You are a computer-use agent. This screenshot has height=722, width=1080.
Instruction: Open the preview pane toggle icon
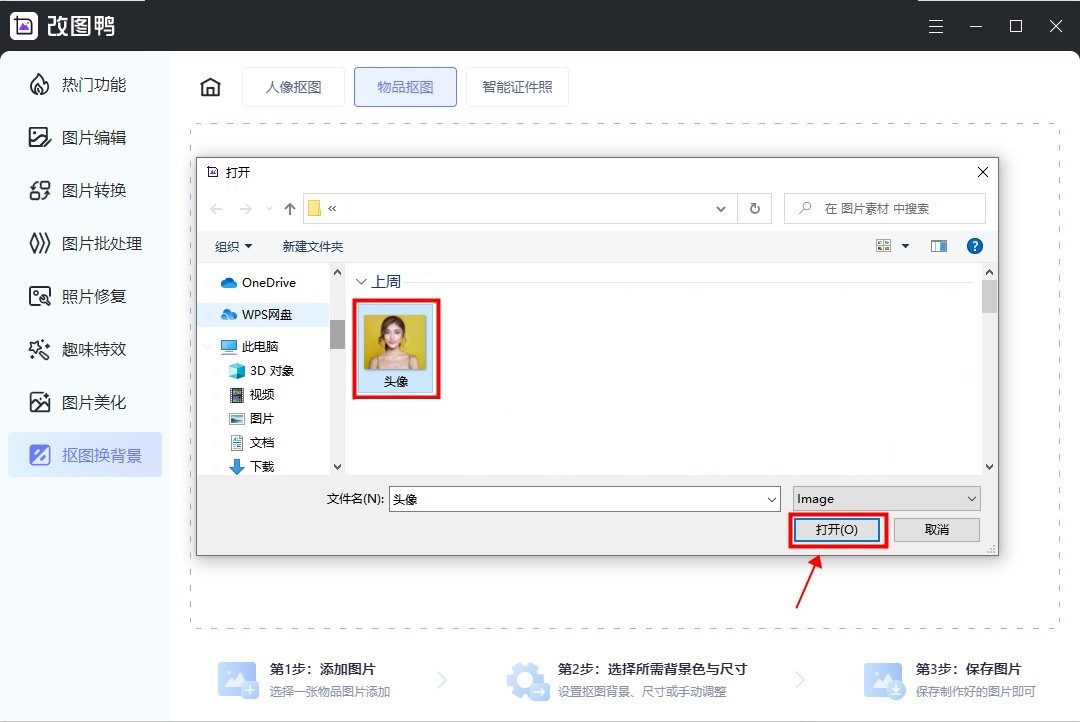pos(938,245)
